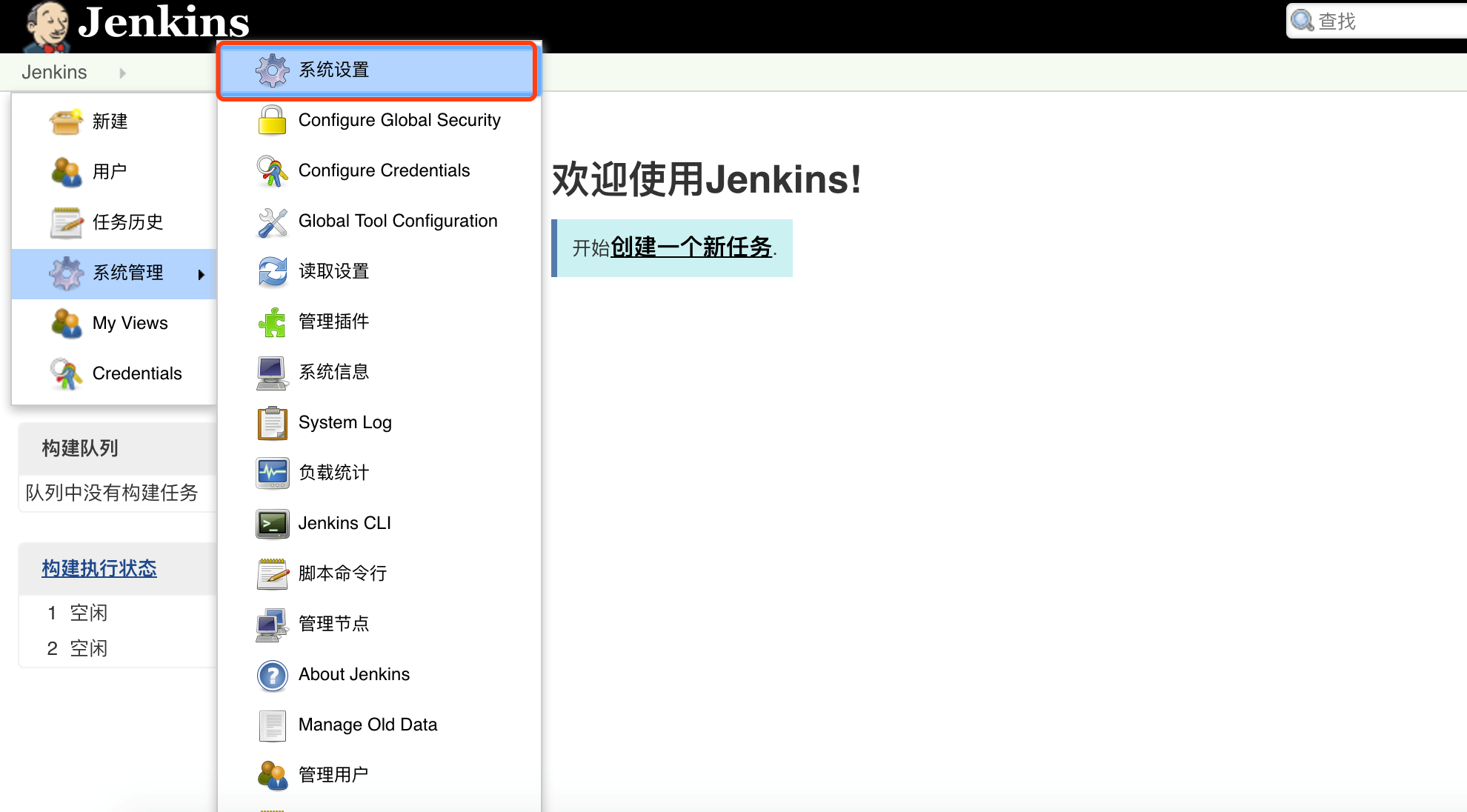Click the terminal icon for Jenkins CLI
The width and height of the screenshot is (1467, 812).
[x=272, y=524]
